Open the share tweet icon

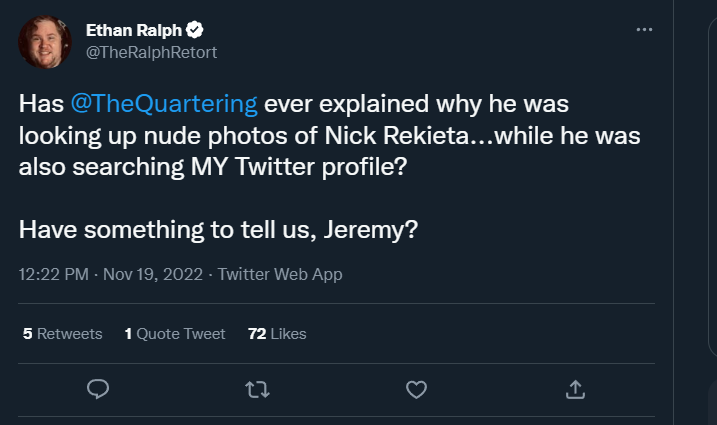click(x=575, y=389)
